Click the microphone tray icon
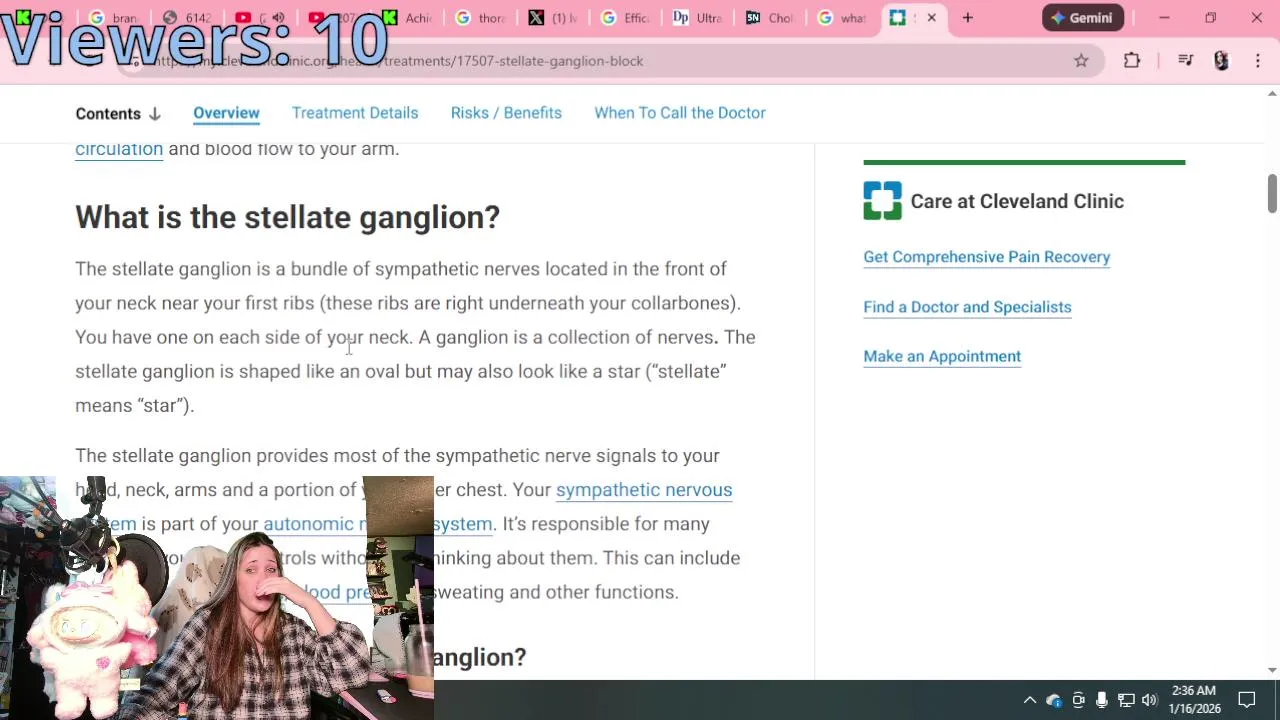 [x=1102, y=700]
